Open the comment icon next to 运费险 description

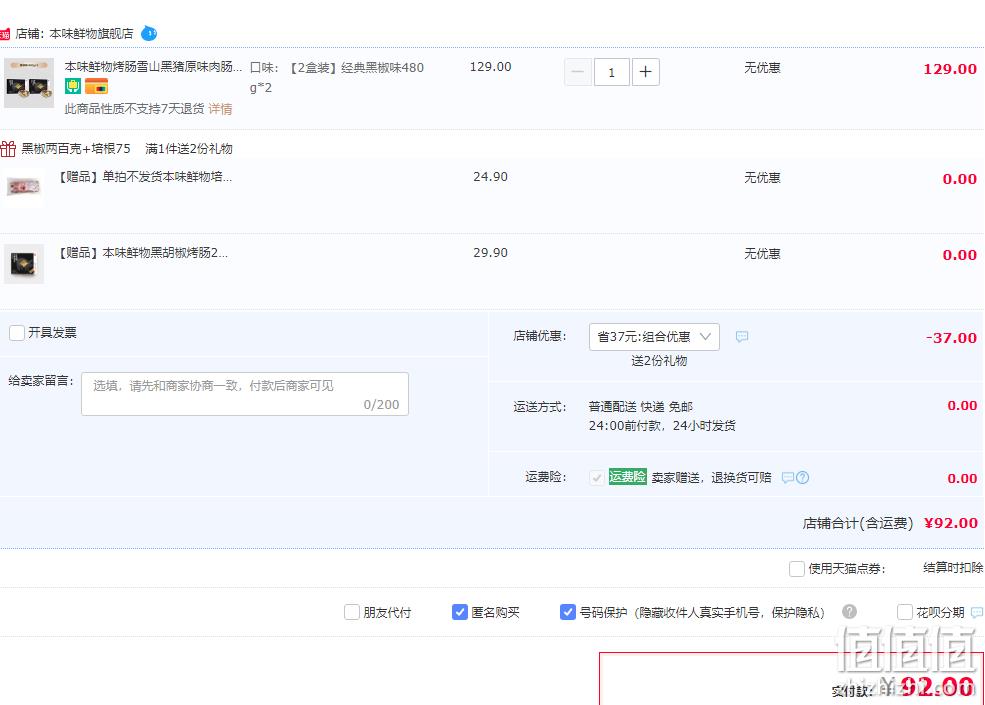pos(788,478)
